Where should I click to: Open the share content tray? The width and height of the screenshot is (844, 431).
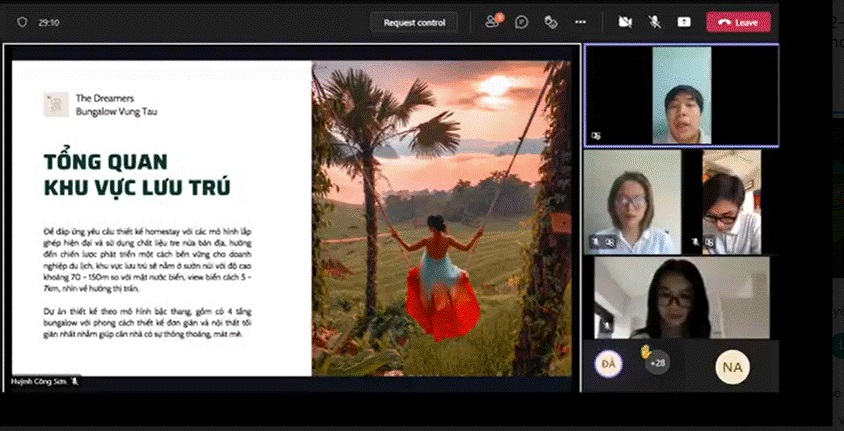684,22
